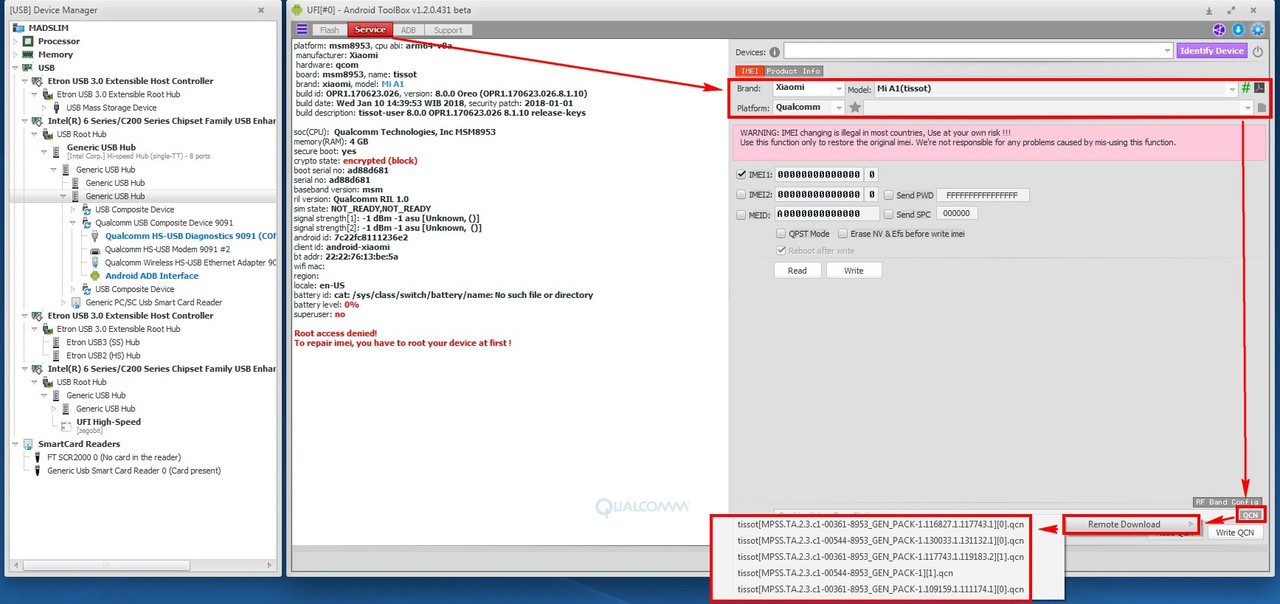1280x604 pixels.
Task: Click the blue download arrow icon
Action: pyautogui.click(x=1238, y=30)
